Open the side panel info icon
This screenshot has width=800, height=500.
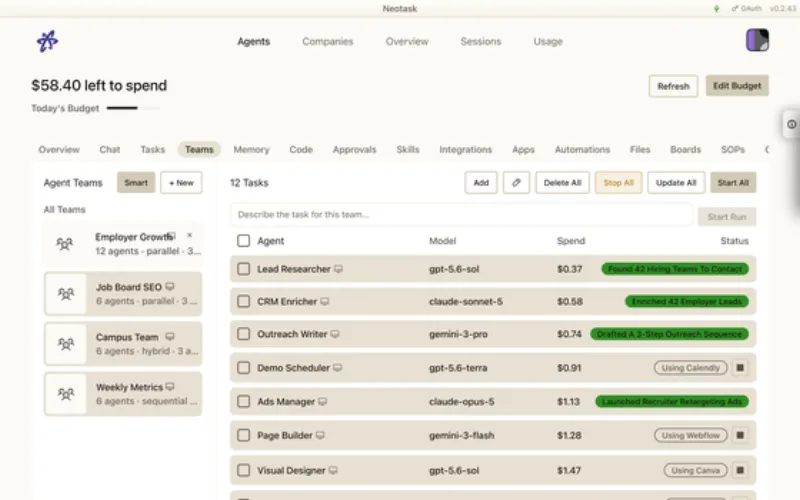[791, 124]
